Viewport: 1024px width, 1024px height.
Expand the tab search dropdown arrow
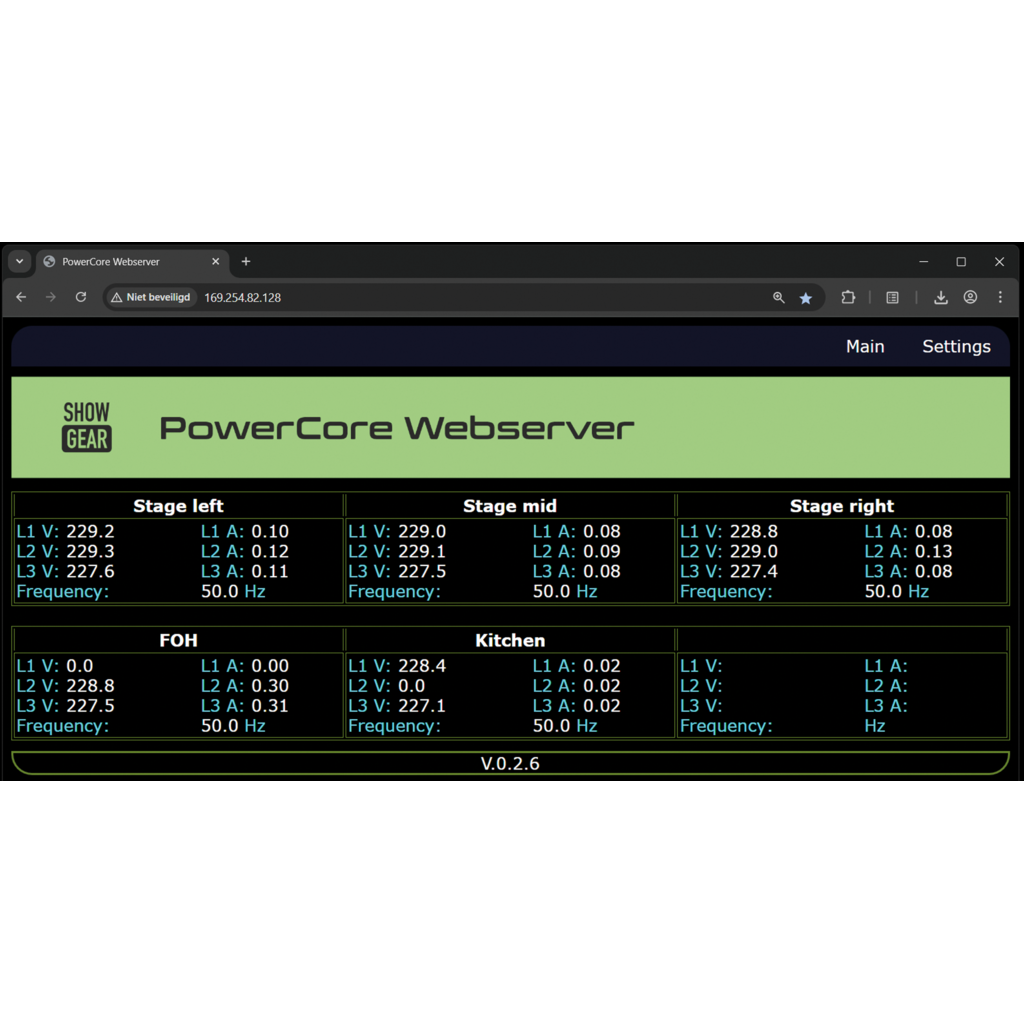(x=19, y=262)
